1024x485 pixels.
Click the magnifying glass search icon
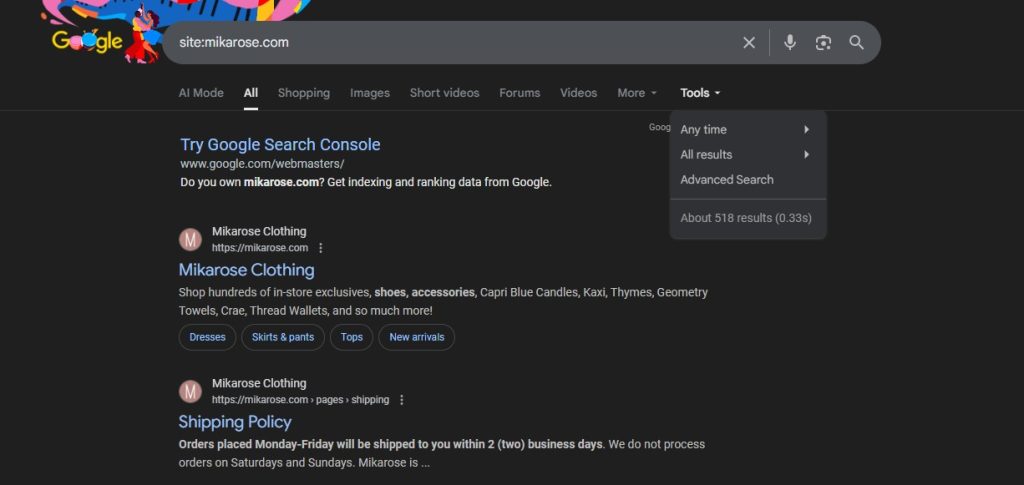(856, 42)
